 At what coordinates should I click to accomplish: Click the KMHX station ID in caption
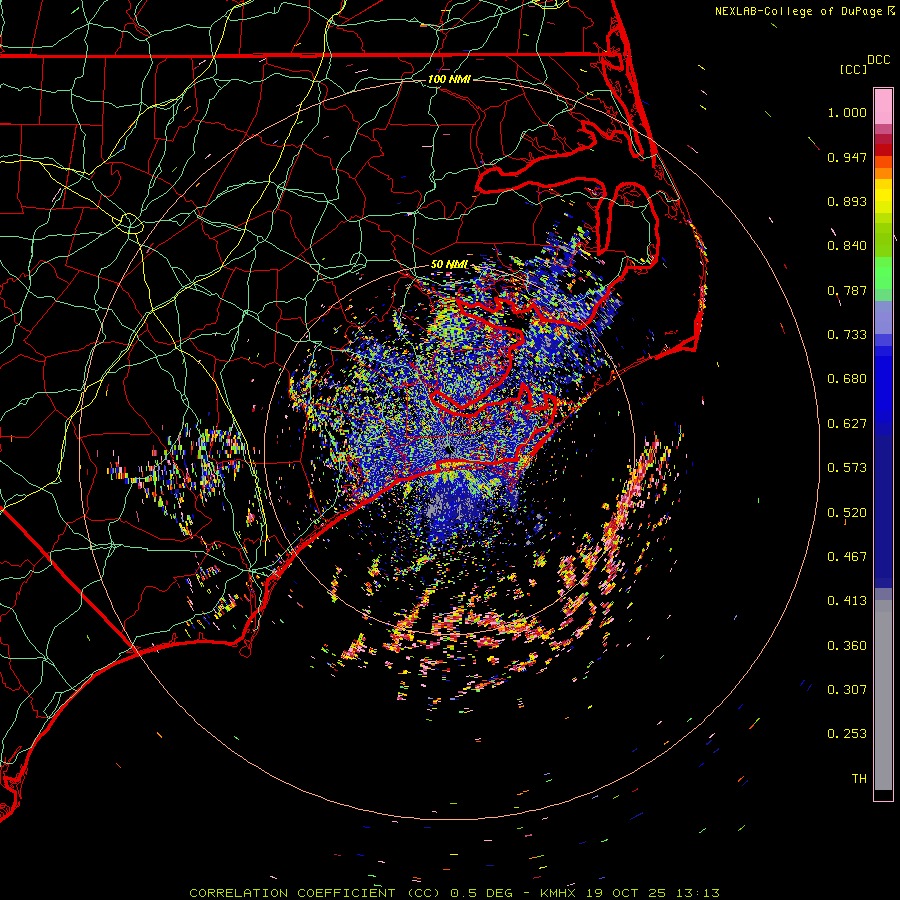click(x=560, y=893)
